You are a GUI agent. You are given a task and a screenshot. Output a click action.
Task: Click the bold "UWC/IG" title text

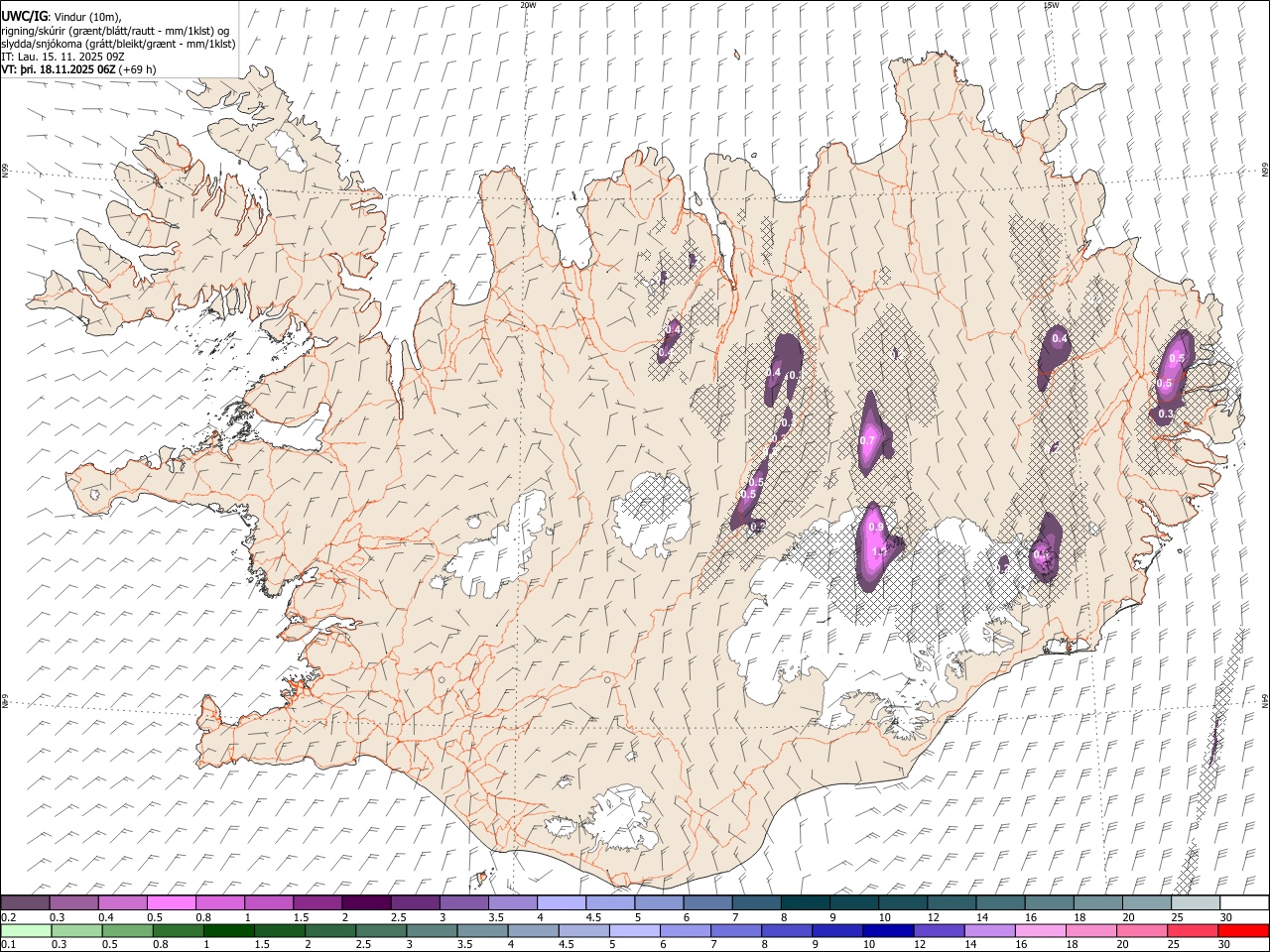[x=24, y=16]
